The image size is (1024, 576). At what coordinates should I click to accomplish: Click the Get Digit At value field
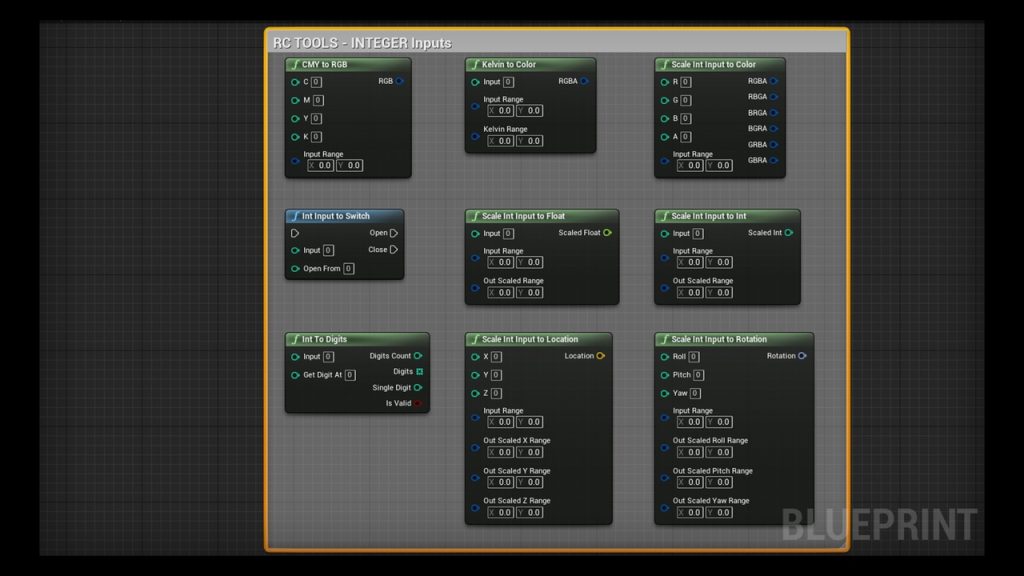(350, 376)
